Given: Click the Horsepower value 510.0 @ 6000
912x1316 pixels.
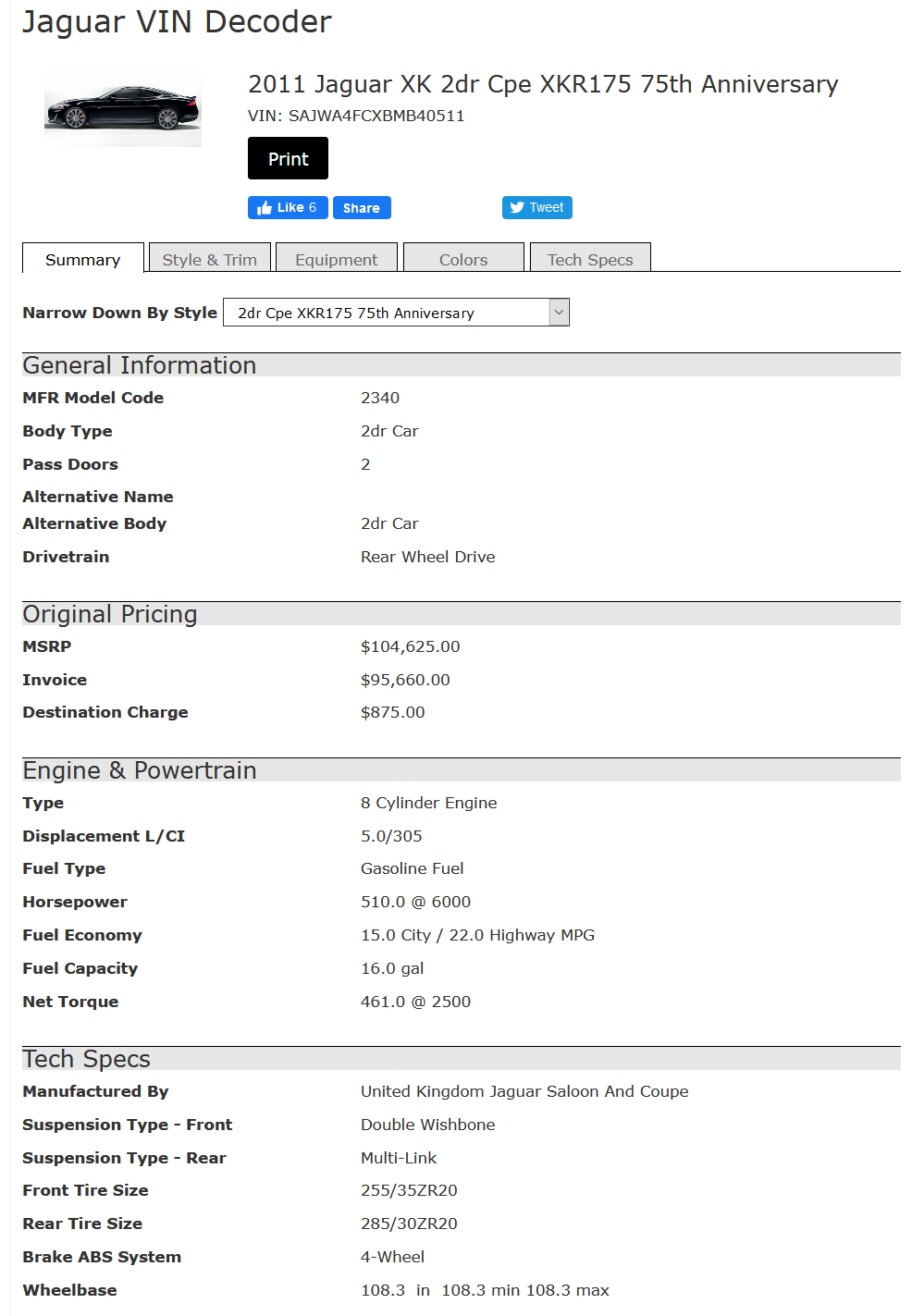Looking at the screenshot, I should tap(416, 902).
